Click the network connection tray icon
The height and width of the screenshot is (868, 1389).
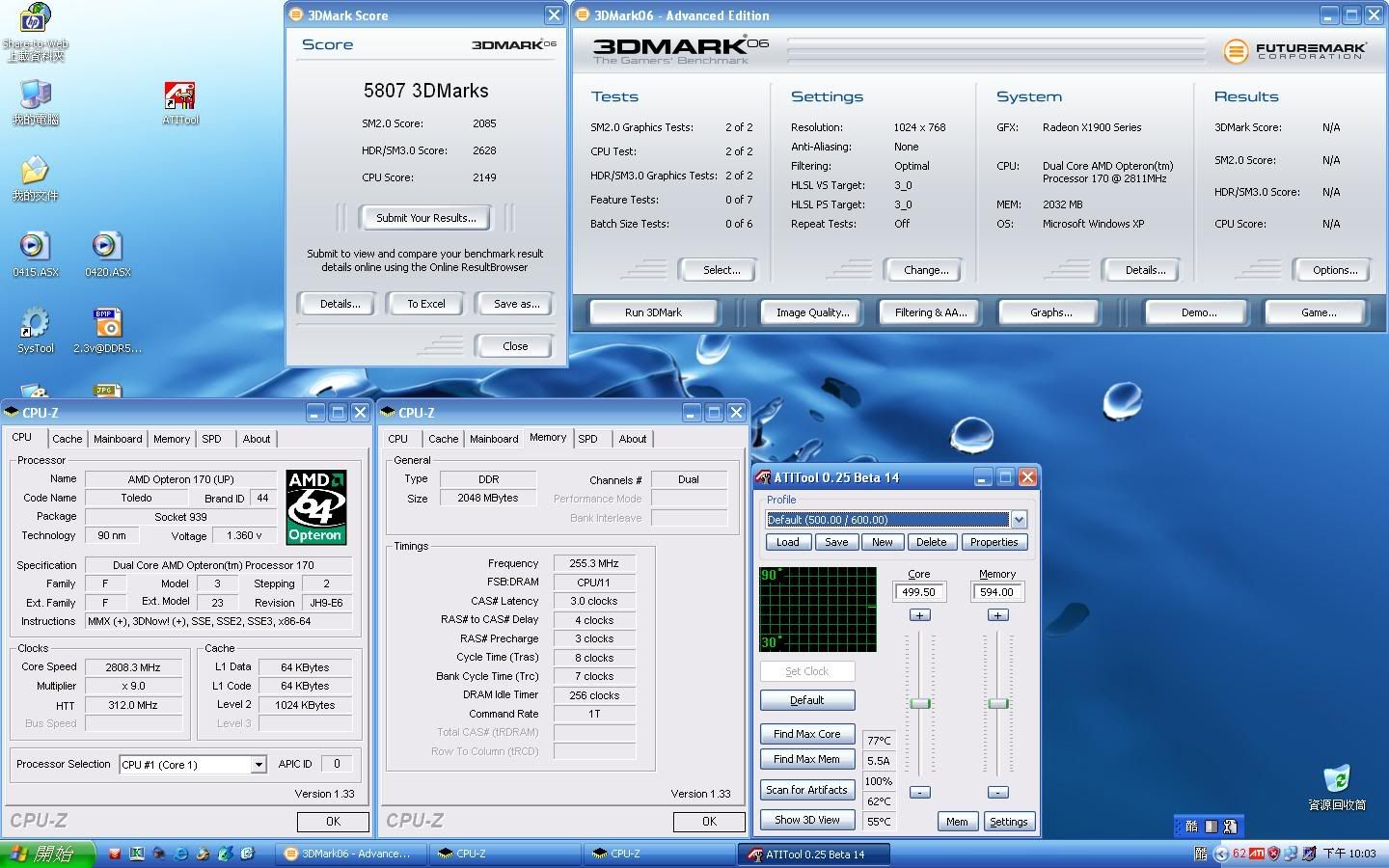(x=1292, y=854)
